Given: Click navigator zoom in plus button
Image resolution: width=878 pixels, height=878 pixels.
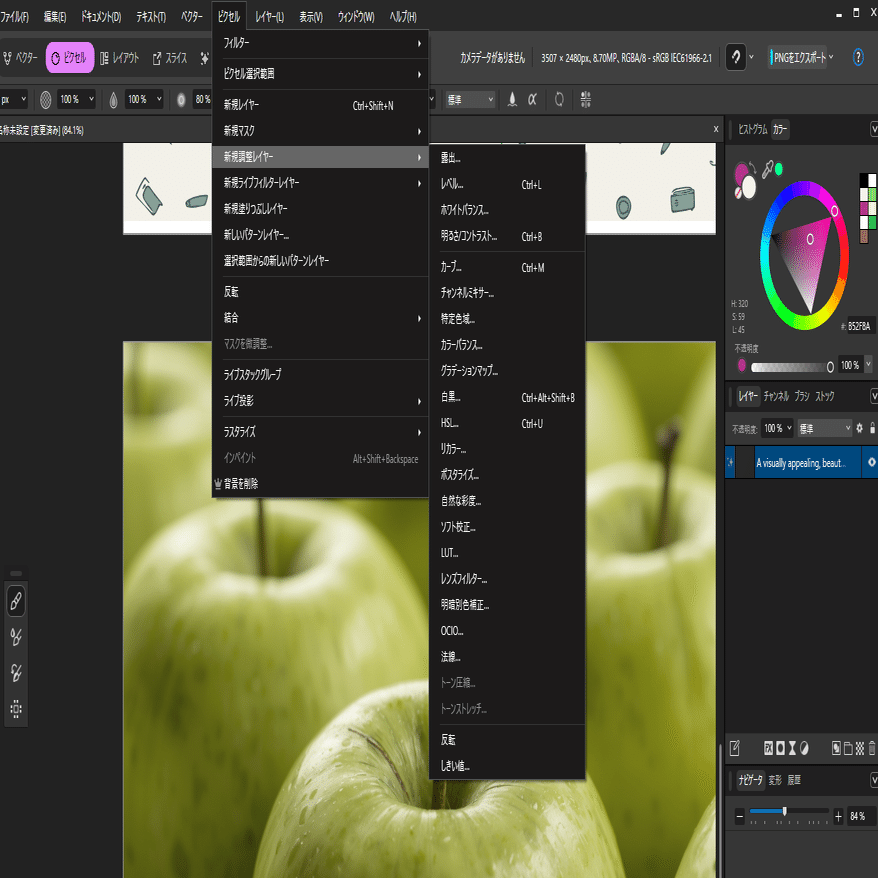Looking at the screenshot, I should pos(838,816).
